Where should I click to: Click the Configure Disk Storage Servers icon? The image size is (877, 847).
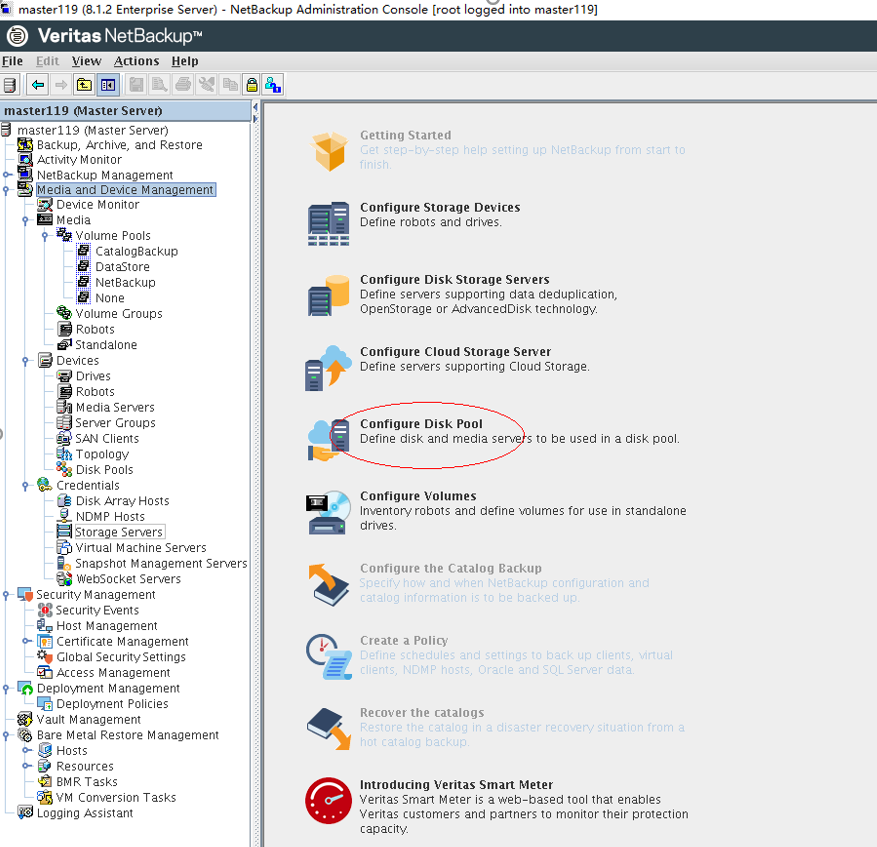tap(328, 295)
